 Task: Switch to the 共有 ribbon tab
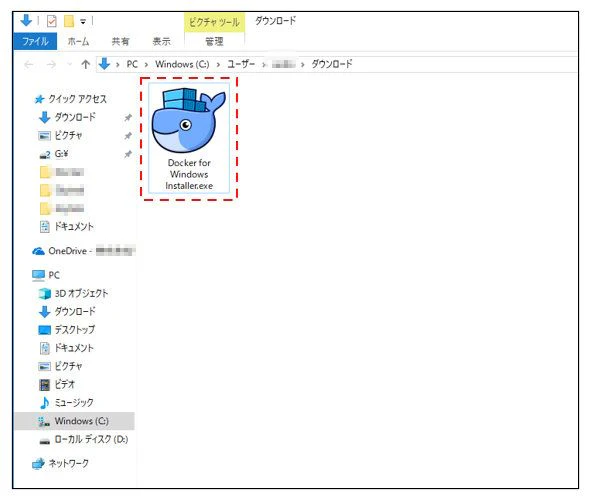pyautogui.click(x=120, y=41)
